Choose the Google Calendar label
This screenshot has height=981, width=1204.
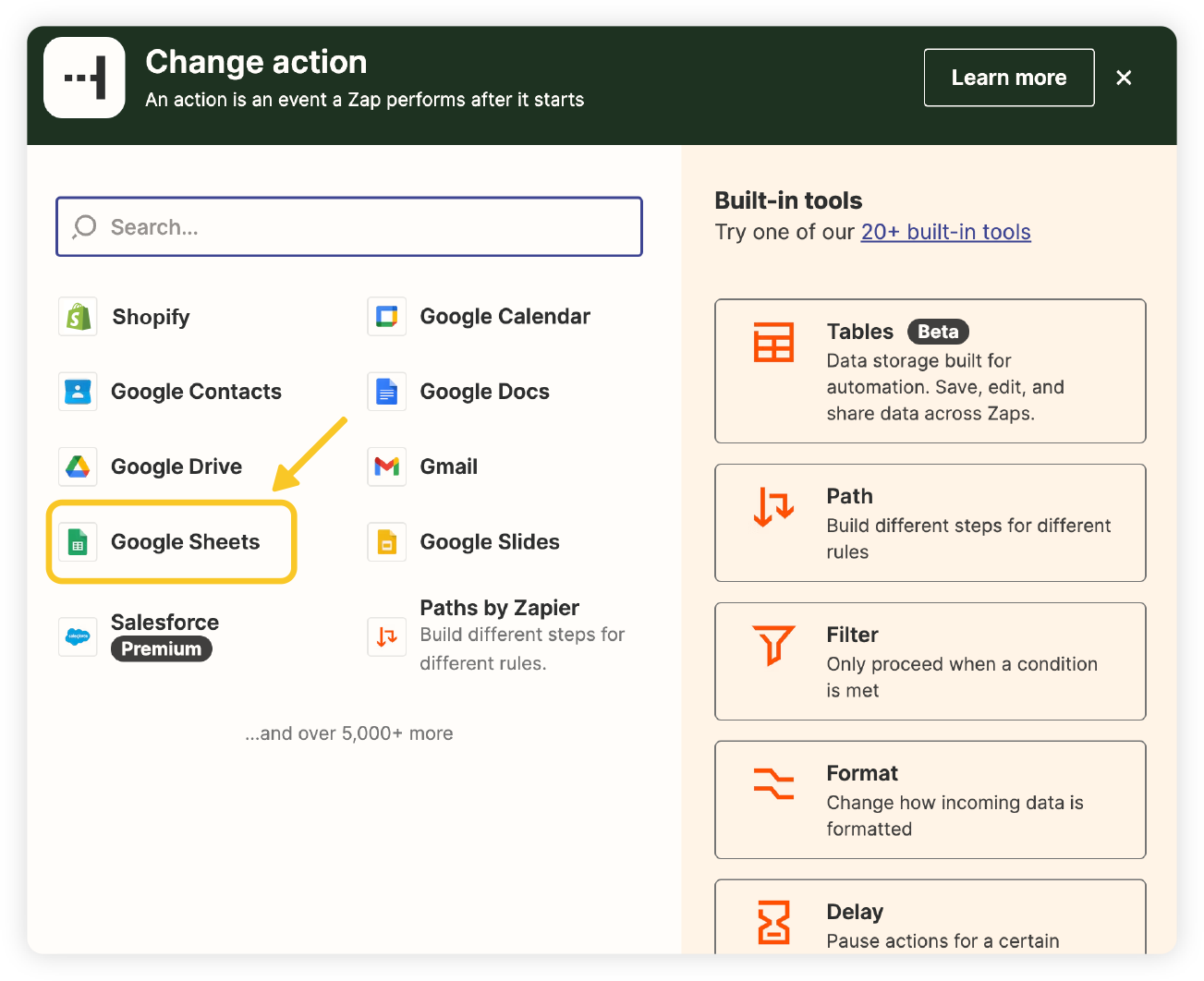pos(505,317)
